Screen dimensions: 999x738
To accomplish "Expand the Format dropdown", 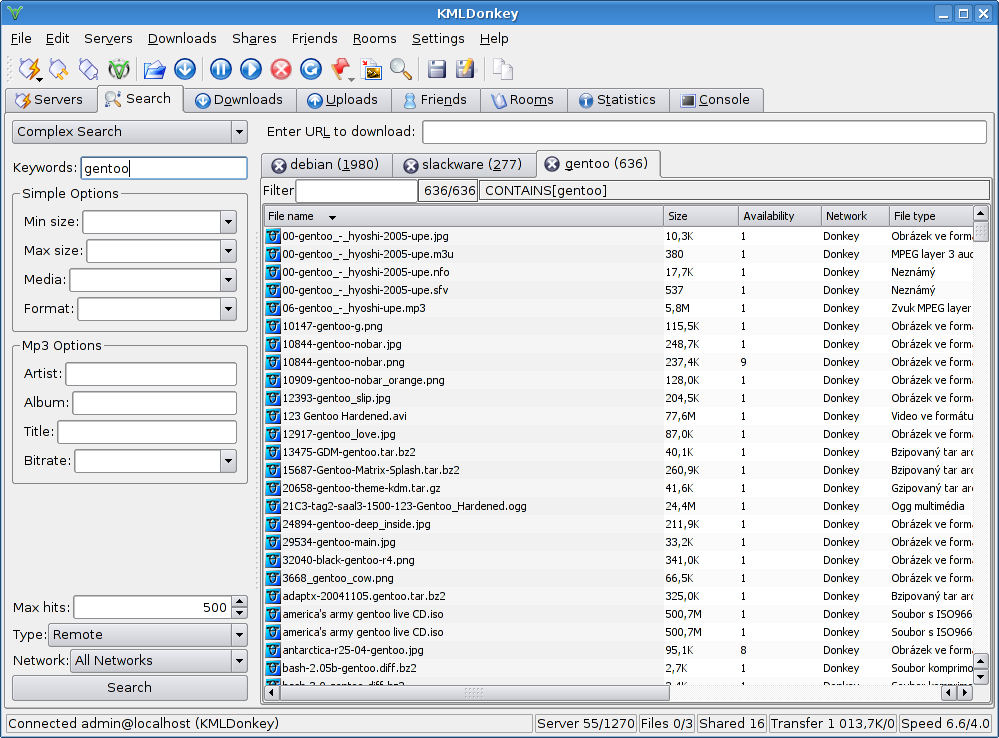I will 228,309.
